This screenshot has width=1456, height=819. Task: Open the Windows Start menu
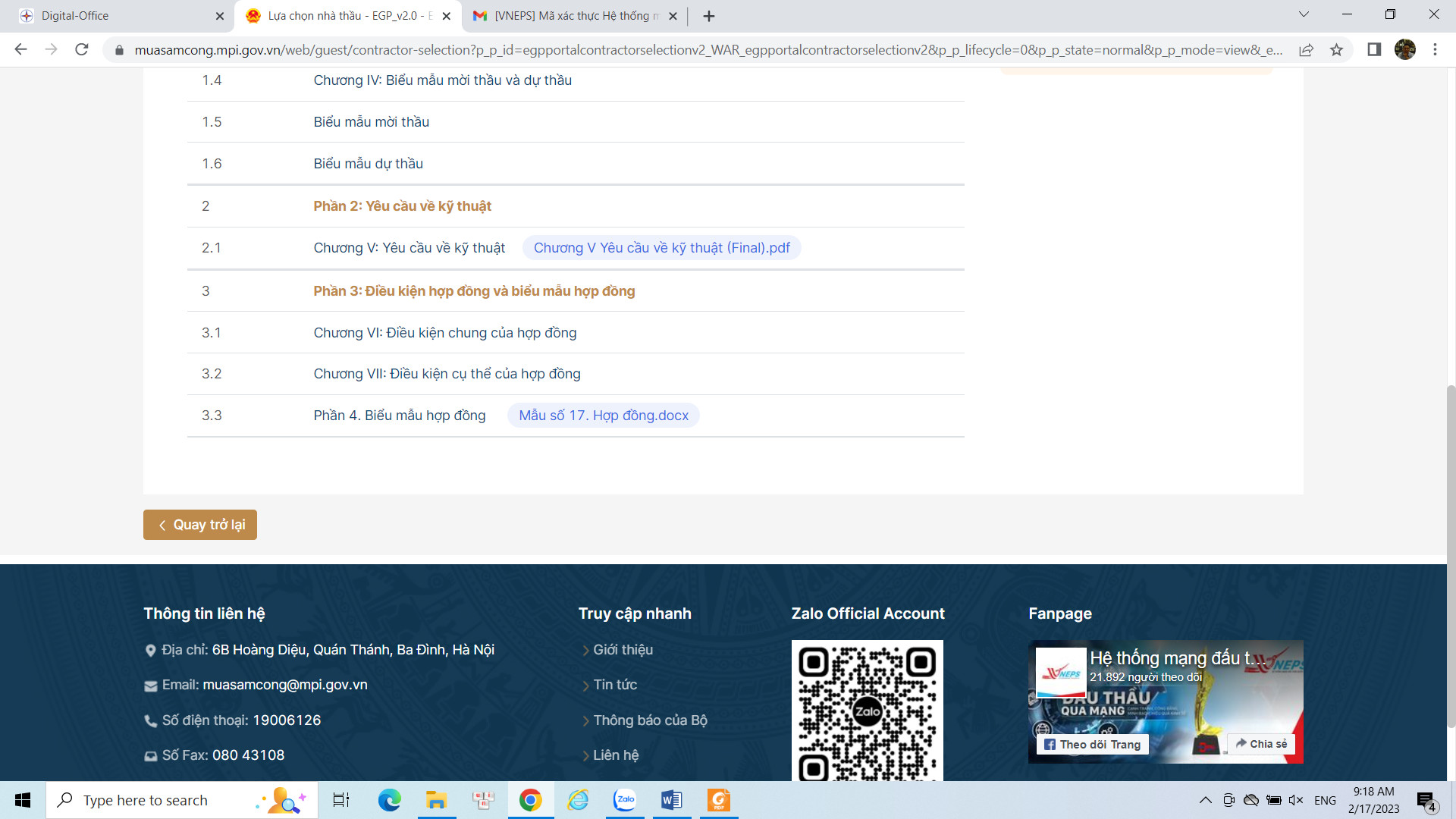coord(23,800)
